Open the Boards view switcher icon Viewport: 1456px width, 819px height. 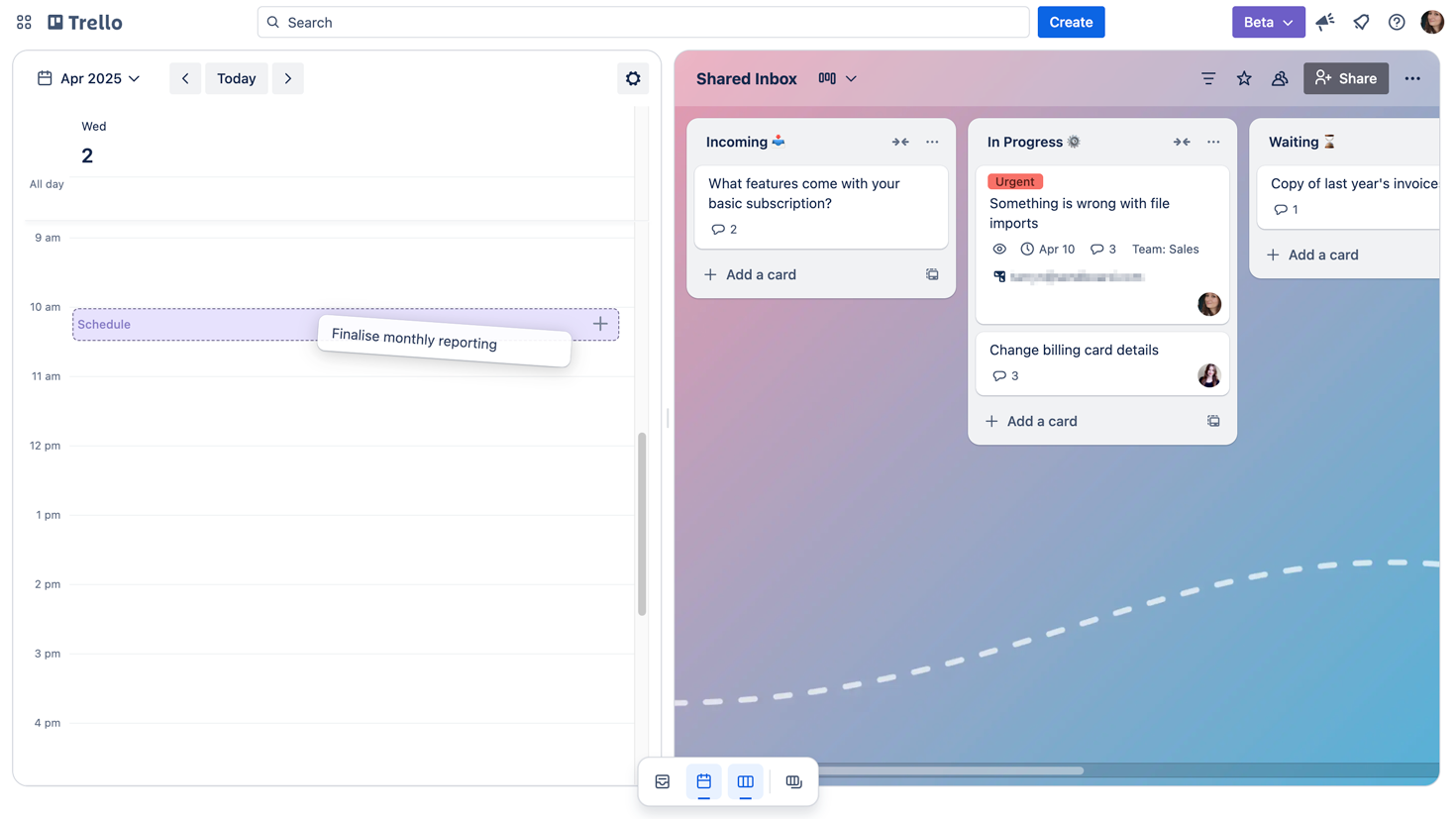[x=793, y=781]
